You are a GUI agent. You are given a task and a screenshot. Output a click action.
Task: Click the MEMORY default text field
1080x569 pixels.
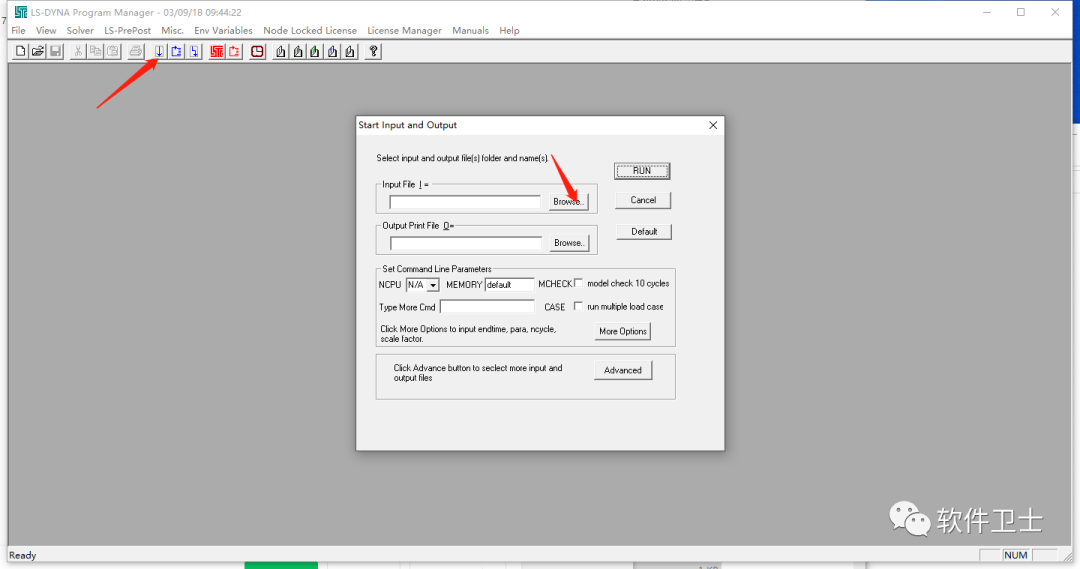[x=509, y=284]
